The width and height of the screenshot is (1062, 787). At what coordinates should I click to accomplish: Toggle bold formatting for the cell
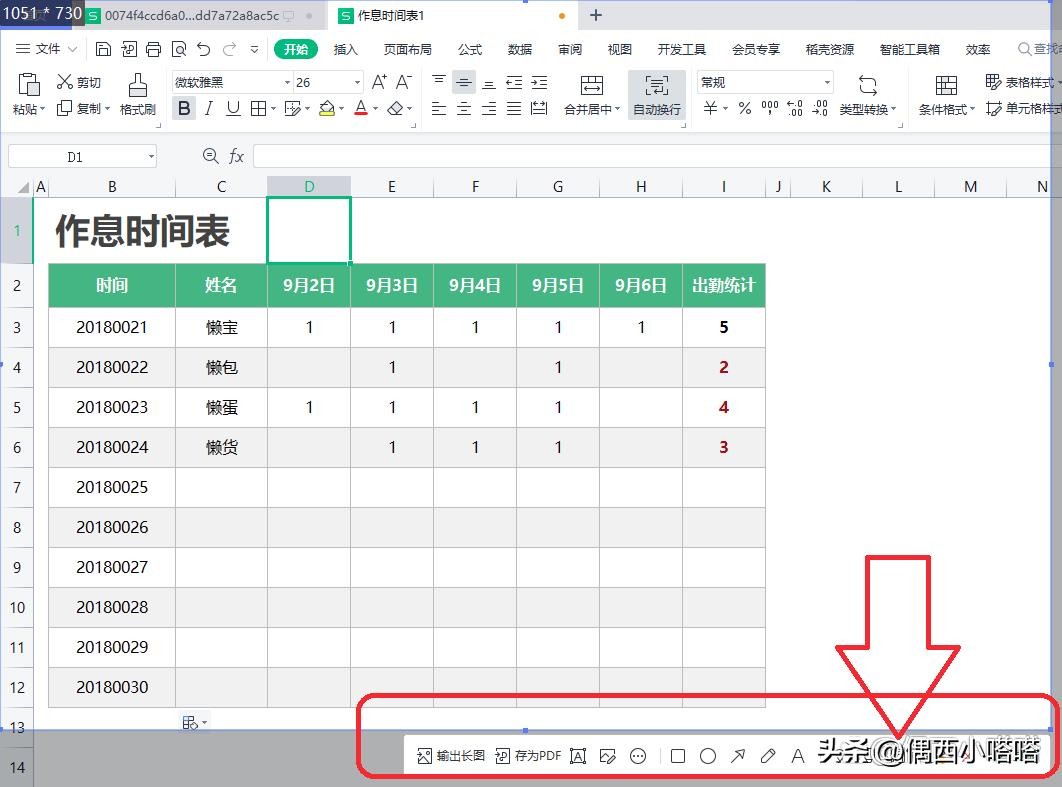tap(183, 109)
